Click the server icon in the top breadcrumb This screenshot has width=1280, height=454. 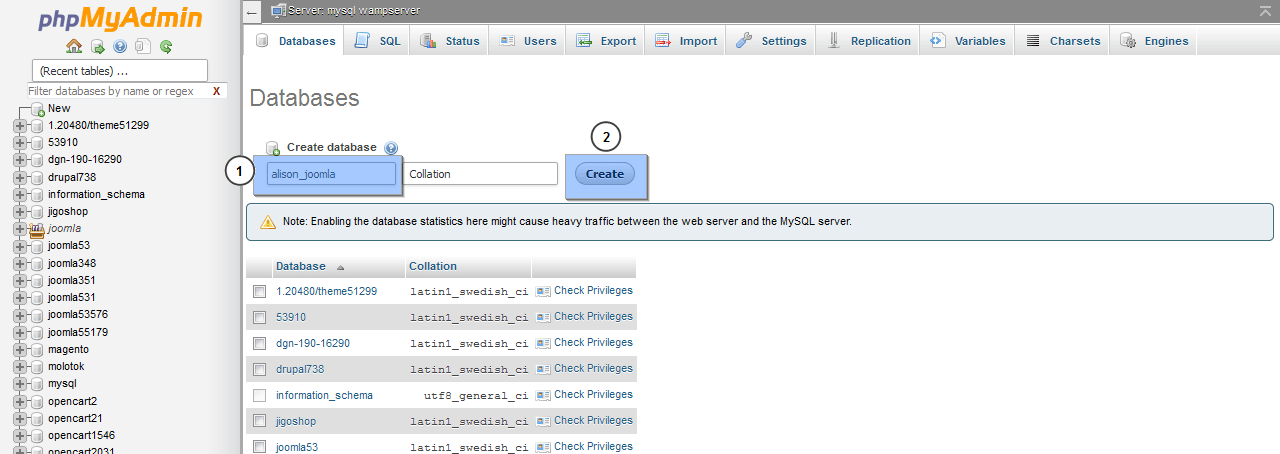(x=277, y=10)
